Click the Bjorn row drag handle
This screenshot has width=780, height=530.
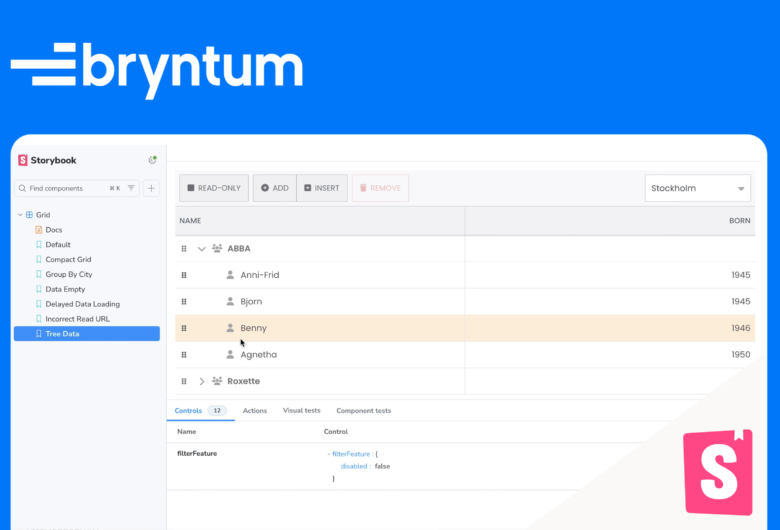click(184, 302)
